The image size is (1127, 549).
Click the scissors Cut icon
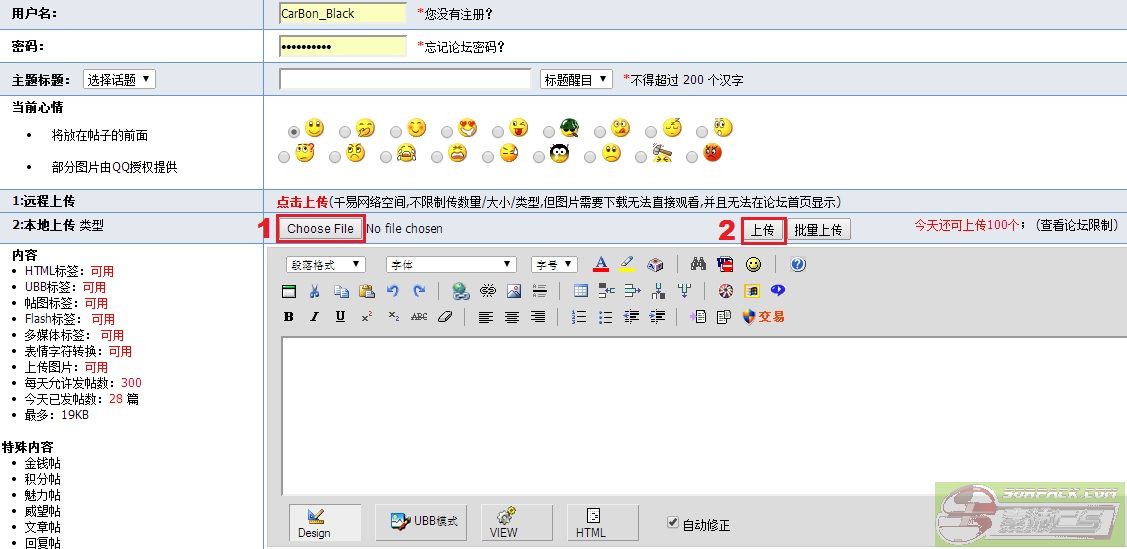[x=314, y=291]
